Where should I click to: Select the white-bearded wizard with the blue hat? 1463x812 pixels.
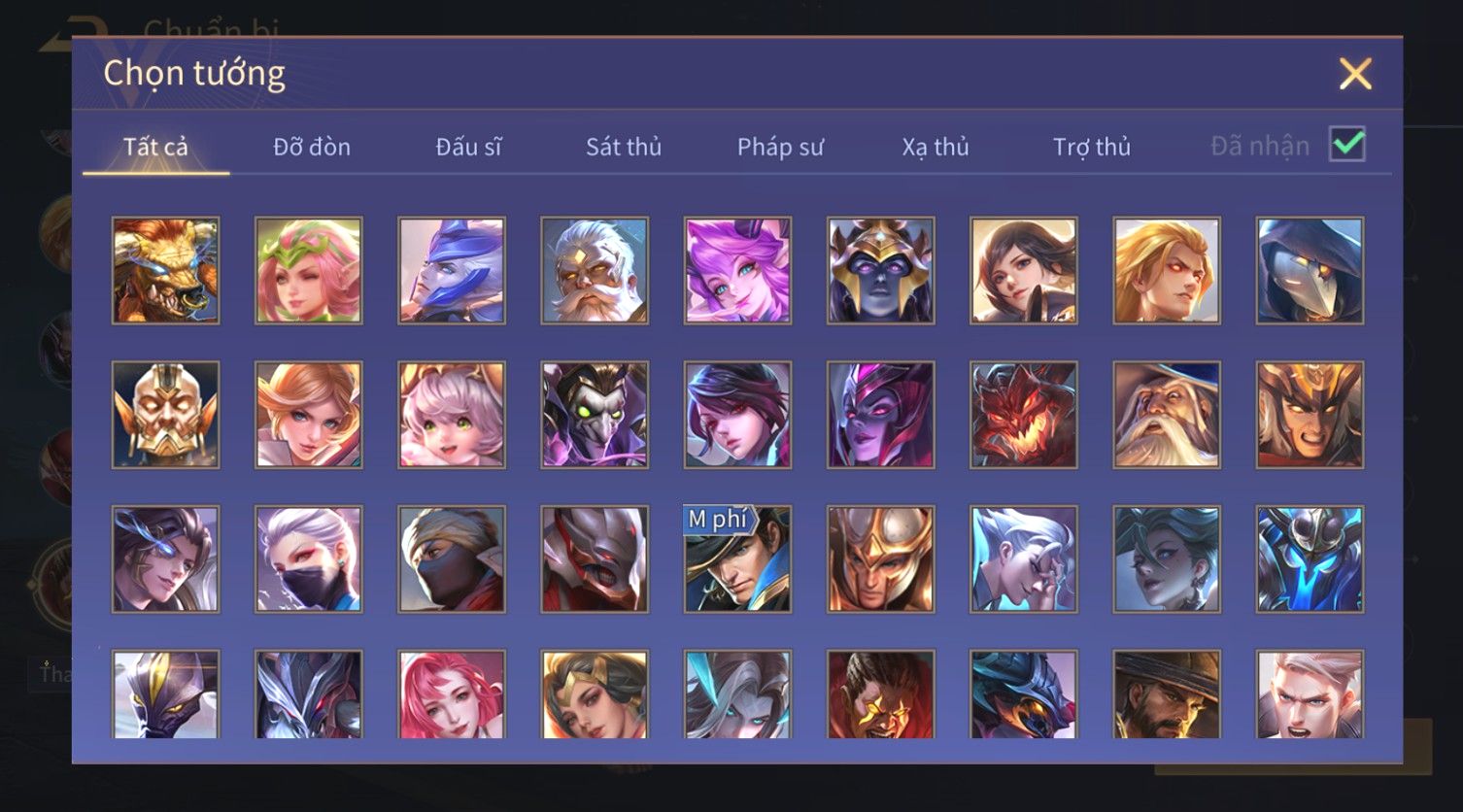(x=1166, y=415)
